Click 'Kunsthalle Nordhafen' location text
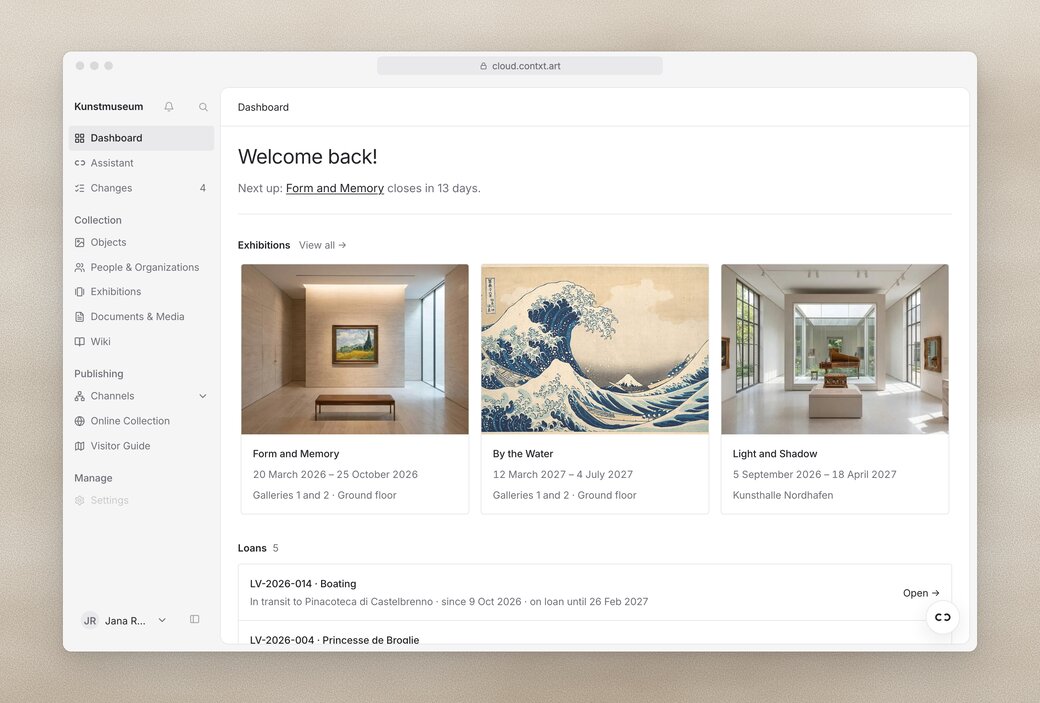1040x703 pixels. point(783,495)
